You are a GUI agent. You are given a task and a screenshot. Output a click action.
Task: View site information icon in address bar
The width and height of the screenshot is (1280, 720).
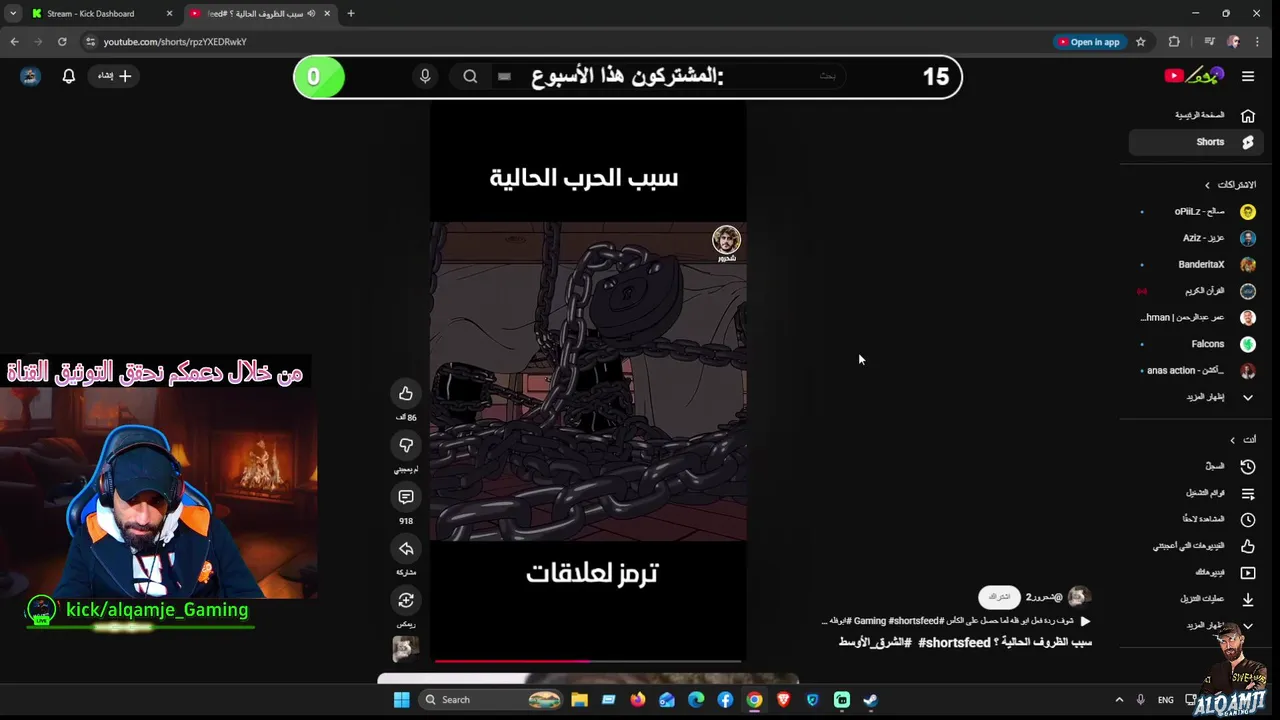(x=90, y=42)
